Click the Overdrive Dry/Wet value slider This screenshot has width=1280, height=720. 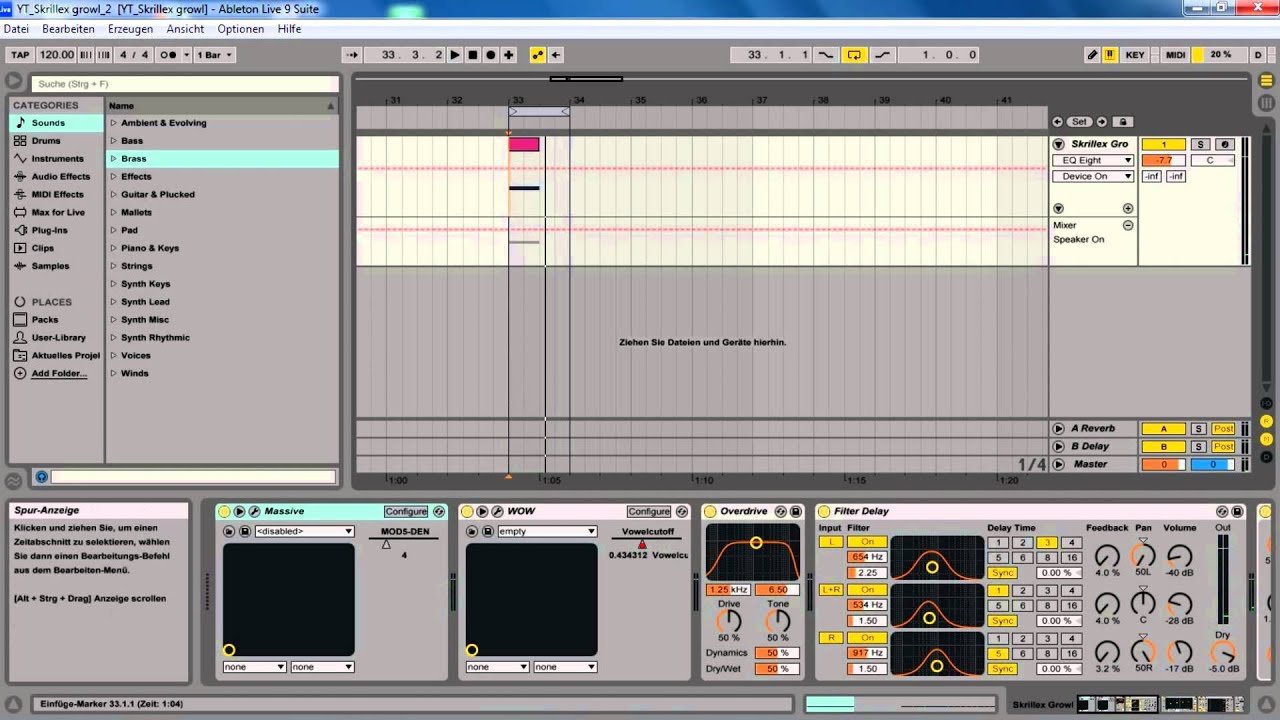pos(777,669)
